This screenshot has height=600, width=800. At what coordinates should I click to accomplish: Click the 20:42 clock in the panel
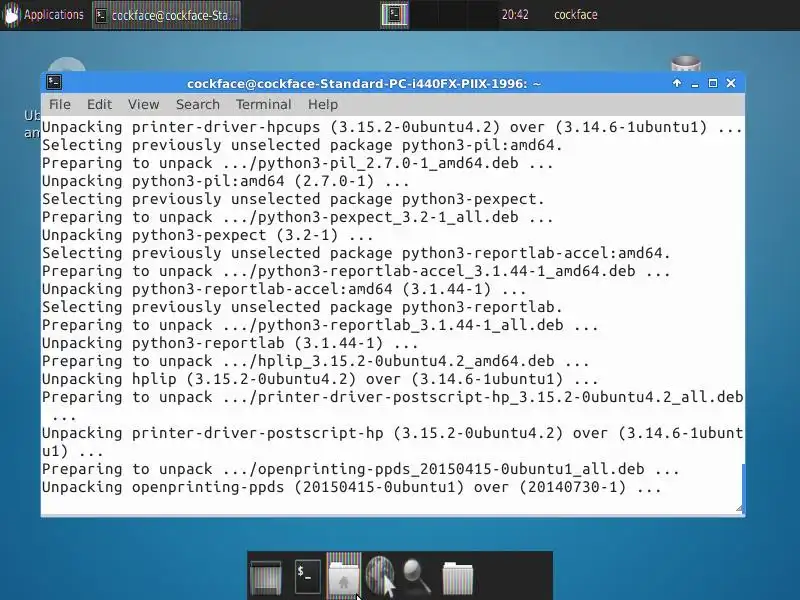(514, 15)
